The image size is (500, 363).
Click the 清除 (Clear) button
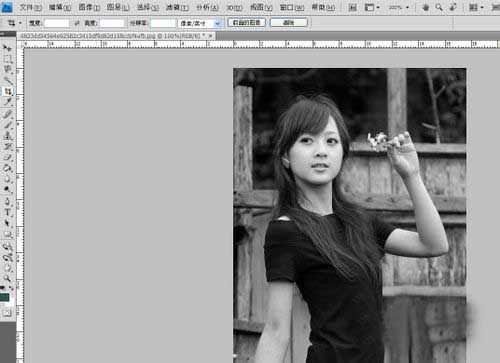(x=289, y=23)
